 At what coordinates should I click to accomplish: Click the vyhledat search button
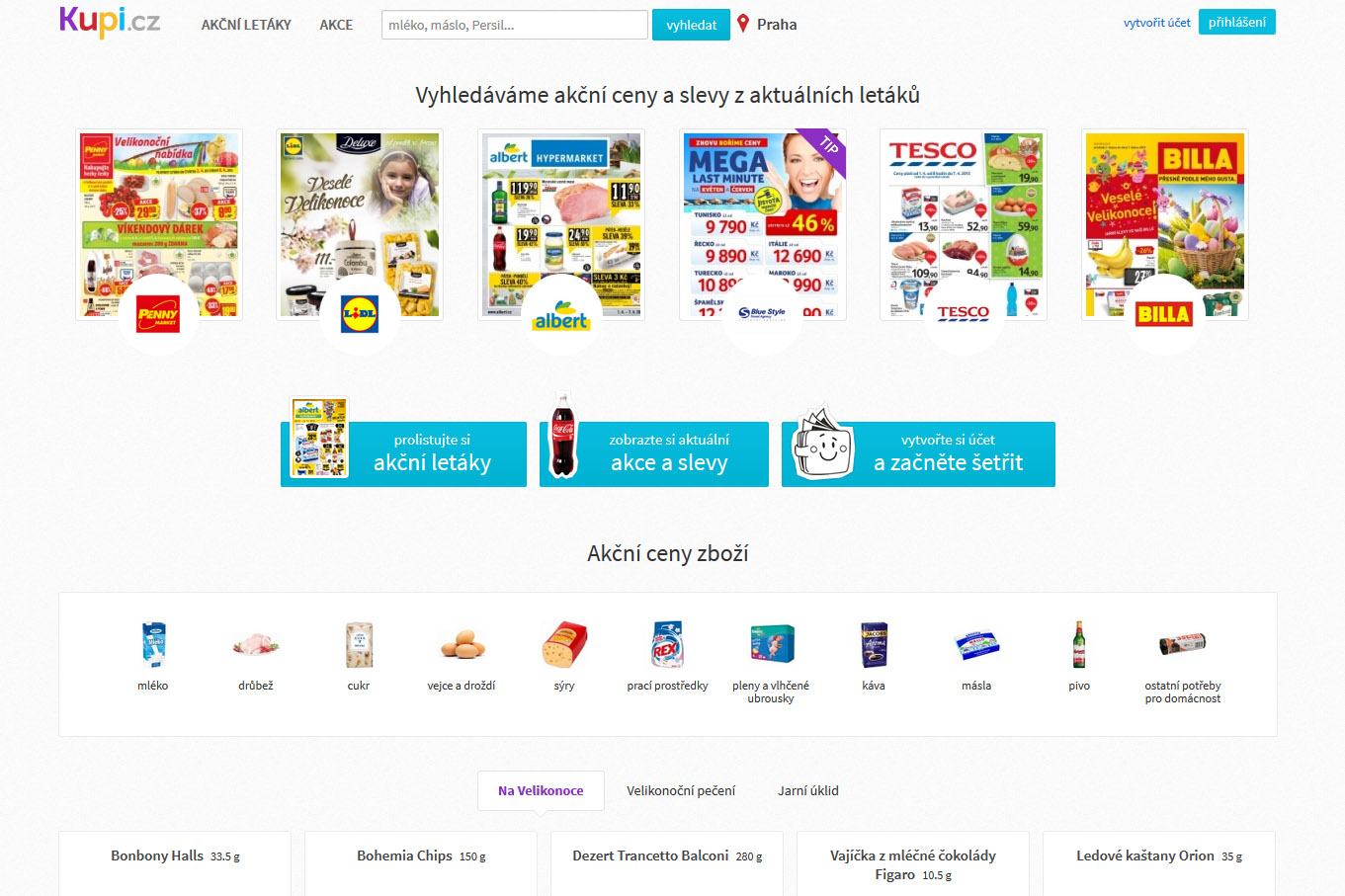coord(691,25)
